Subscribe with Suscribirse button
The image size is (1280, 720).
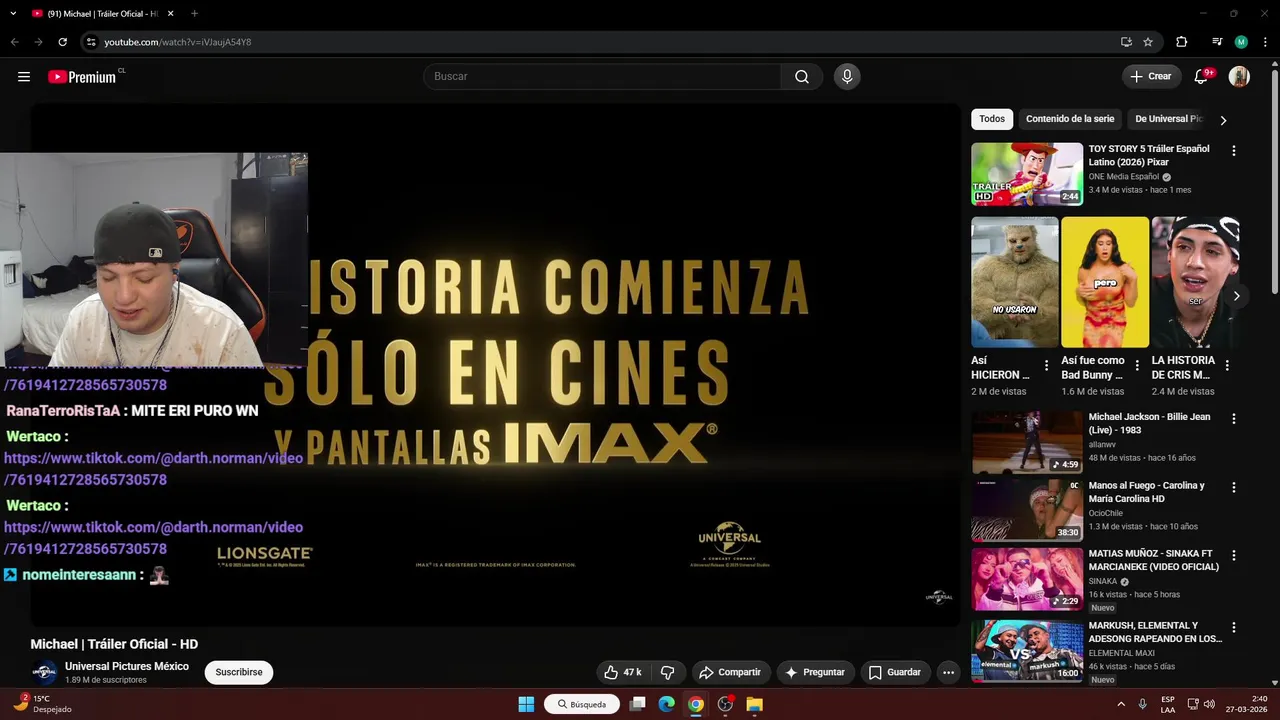pyautogui.click(x=239, y=672)
